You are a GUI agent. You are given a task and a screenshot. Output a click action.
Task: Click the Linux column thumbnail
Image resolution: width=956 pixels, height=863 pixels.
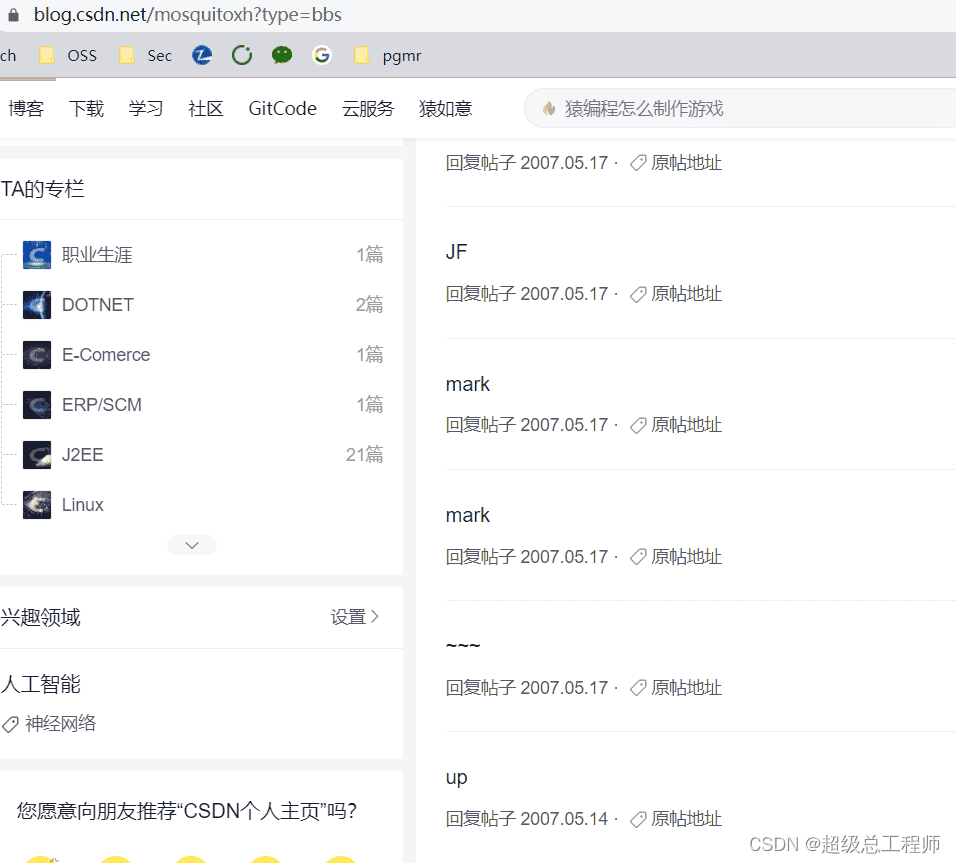37,504
